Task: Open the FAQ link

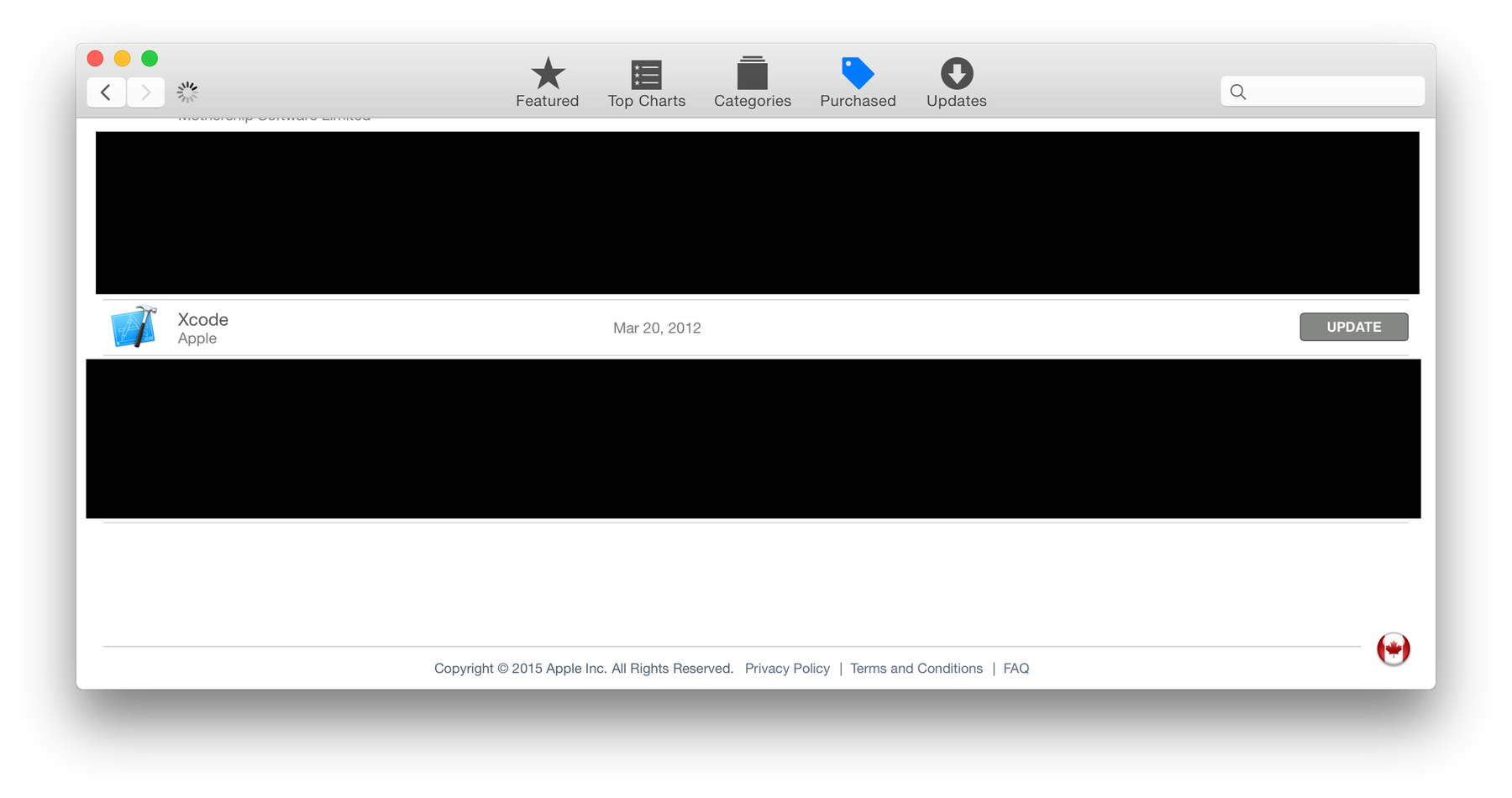Action: click(1016, 669)
